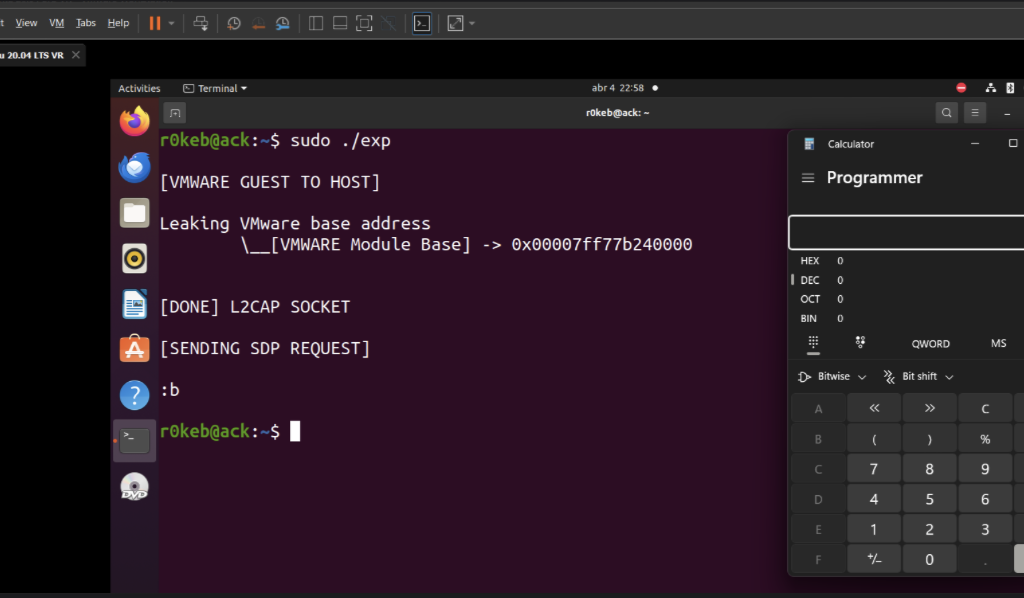Click the network status icon in Ubuntu panel
Screen dimensions: 1024x598
point(991,88)
